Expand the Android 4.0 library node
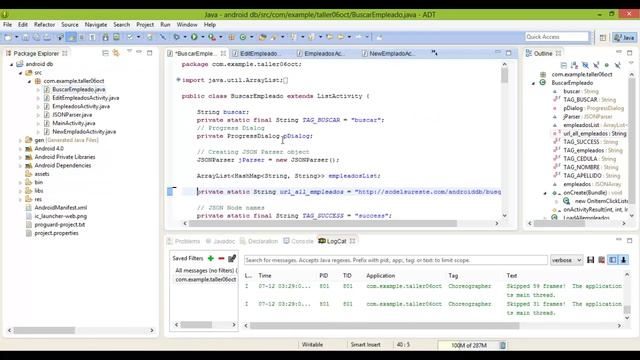This screenshot has height=360, width=640. pos(20,149)
